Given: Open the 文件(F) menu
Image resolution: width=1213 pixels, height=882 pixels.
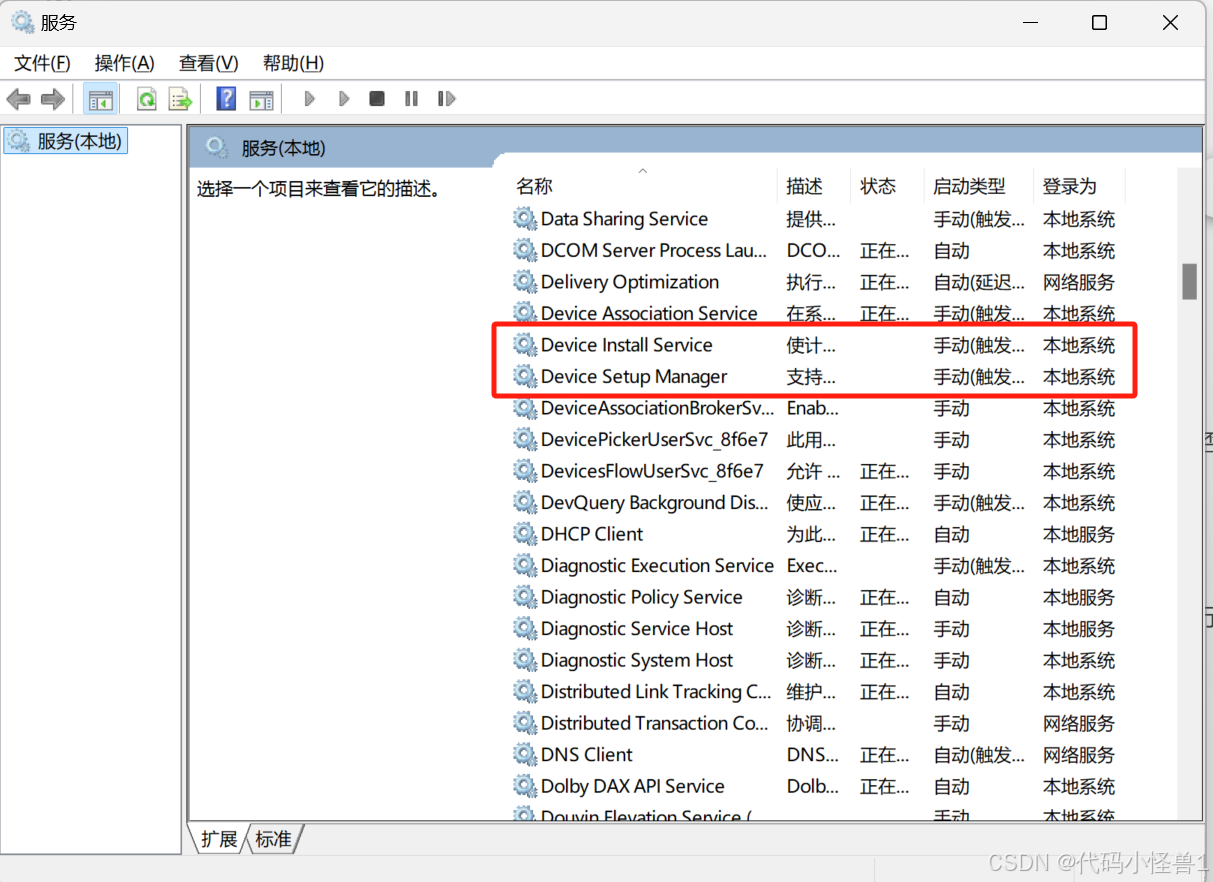Looking at the screenshot, I should click(x=42, y=63).
